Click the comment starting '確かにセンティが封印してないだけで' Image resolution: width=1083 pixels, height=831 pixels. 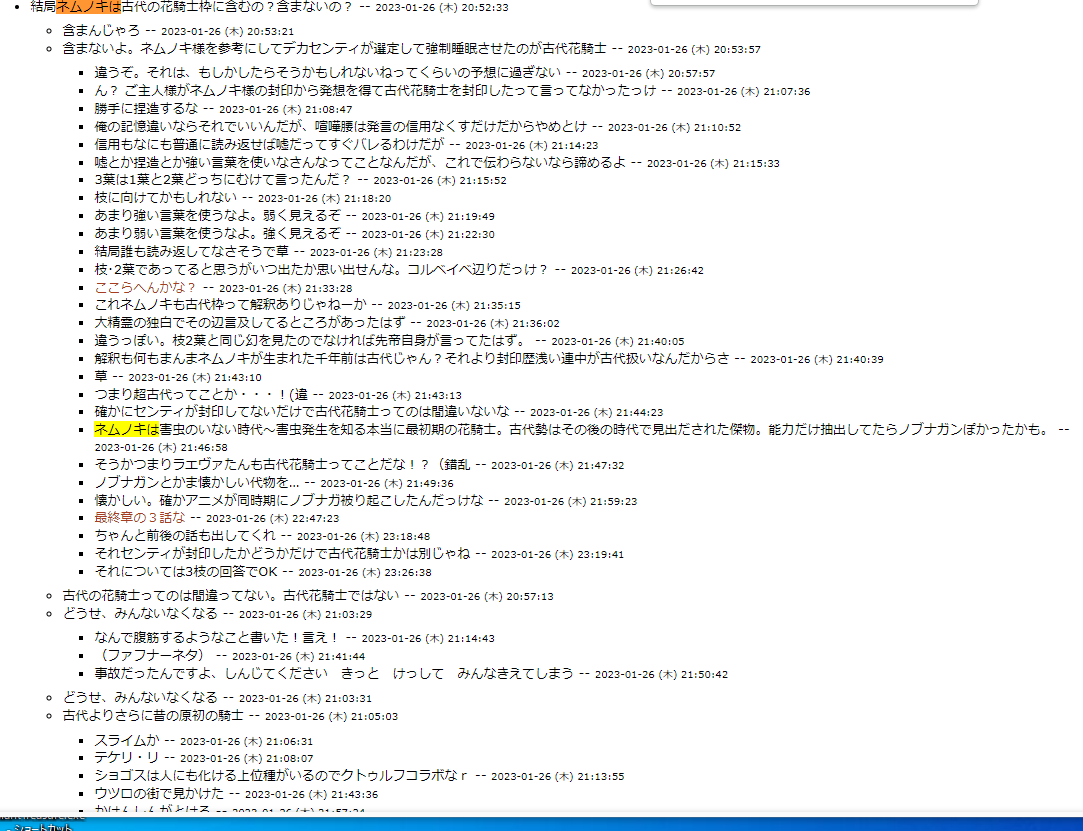coord(302,411)
